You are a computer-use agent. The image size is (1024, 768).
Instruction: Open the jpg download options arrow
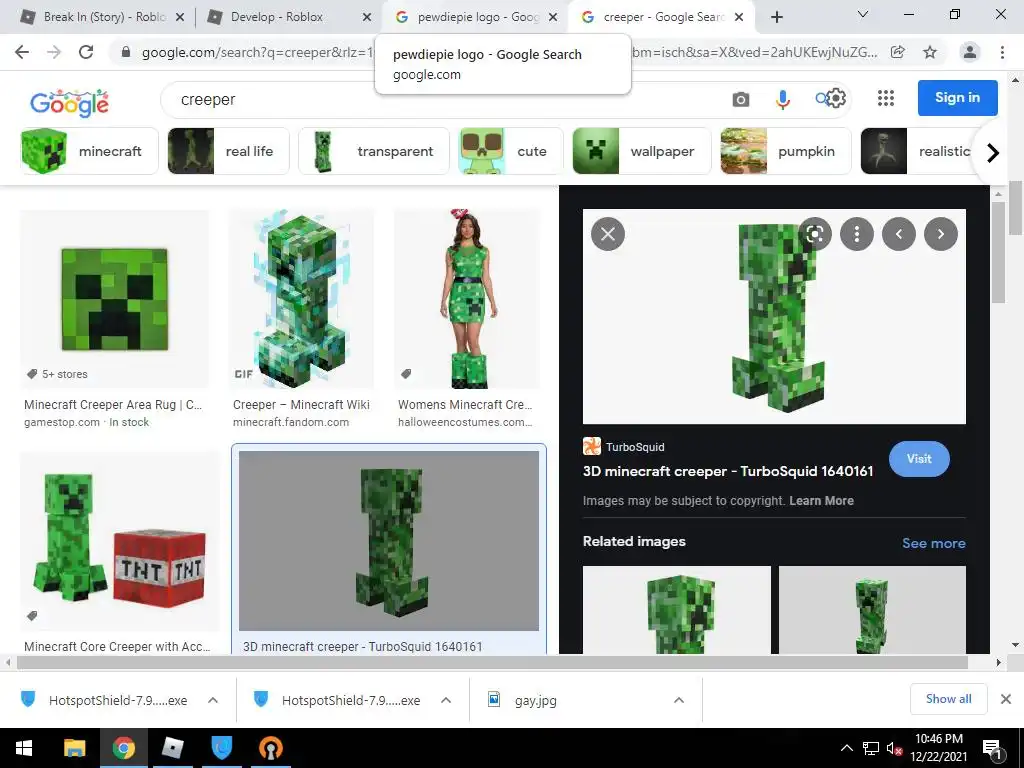click(679, 700)
